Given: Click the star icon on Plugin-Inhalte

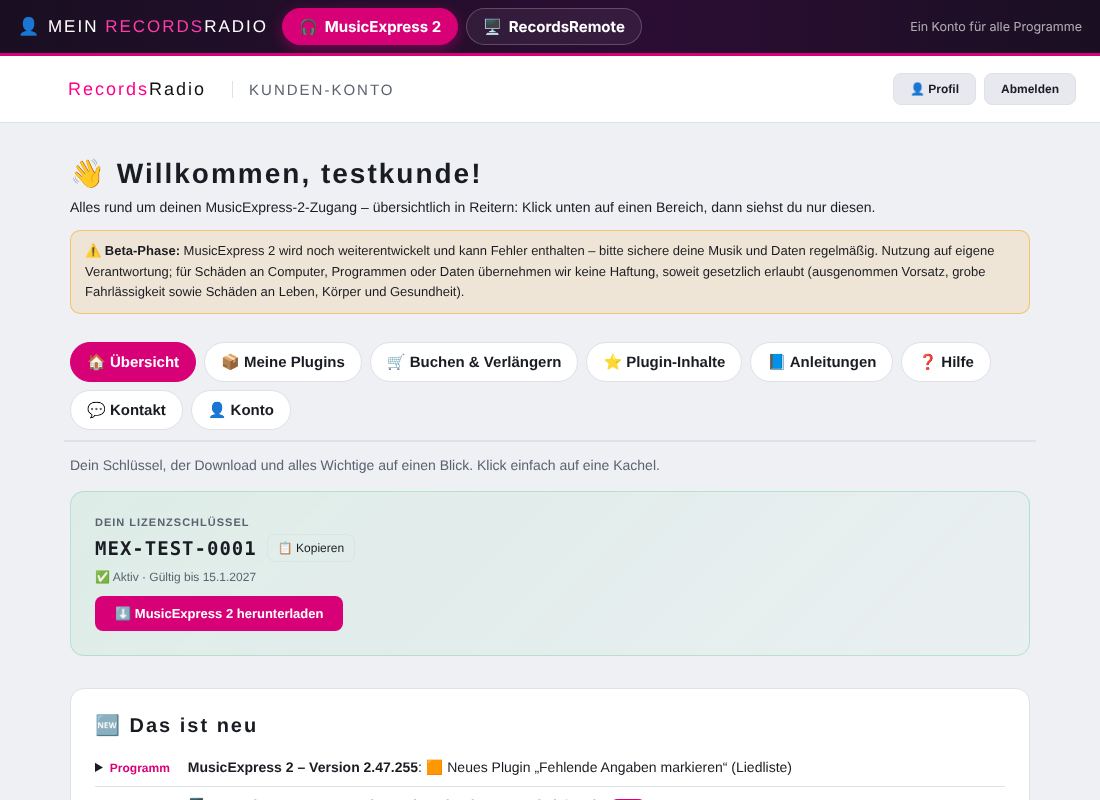Looking at the screenshot, I should coord(612,362).
